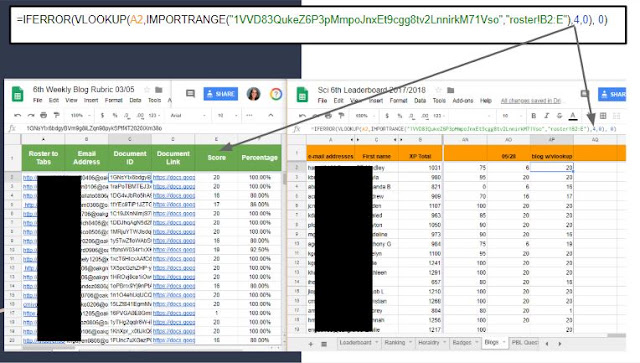Open Add-ons menu in Leaderboard window
640x363 pixels.
tap(462, 100)
